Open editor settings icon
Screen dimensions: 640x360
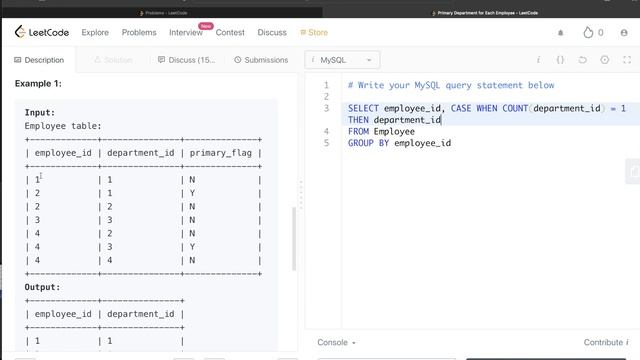tap(604, 60)
